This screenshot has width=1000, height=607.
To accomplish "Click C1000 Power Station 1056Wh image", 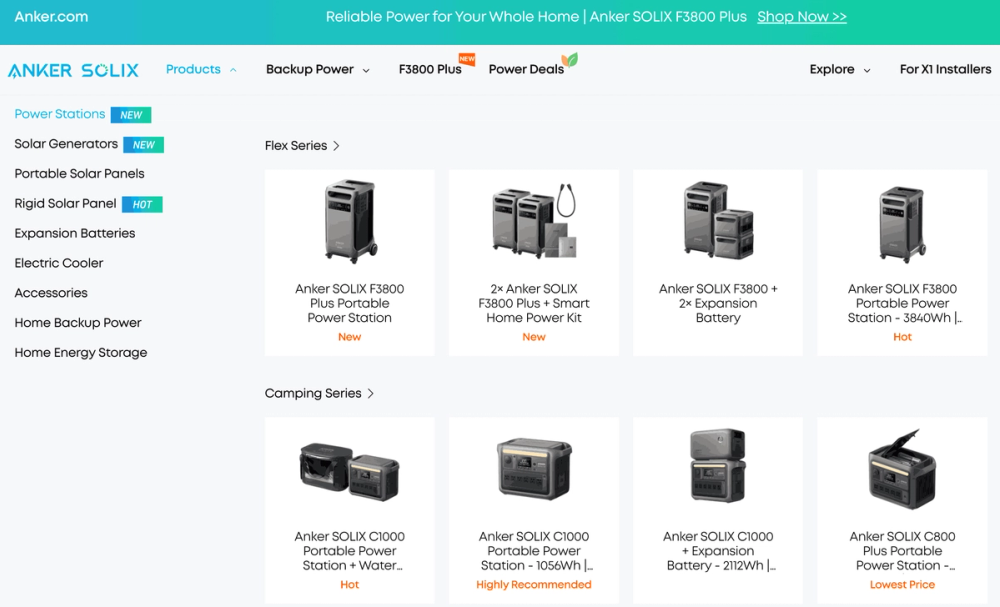I will pos(534,469).
